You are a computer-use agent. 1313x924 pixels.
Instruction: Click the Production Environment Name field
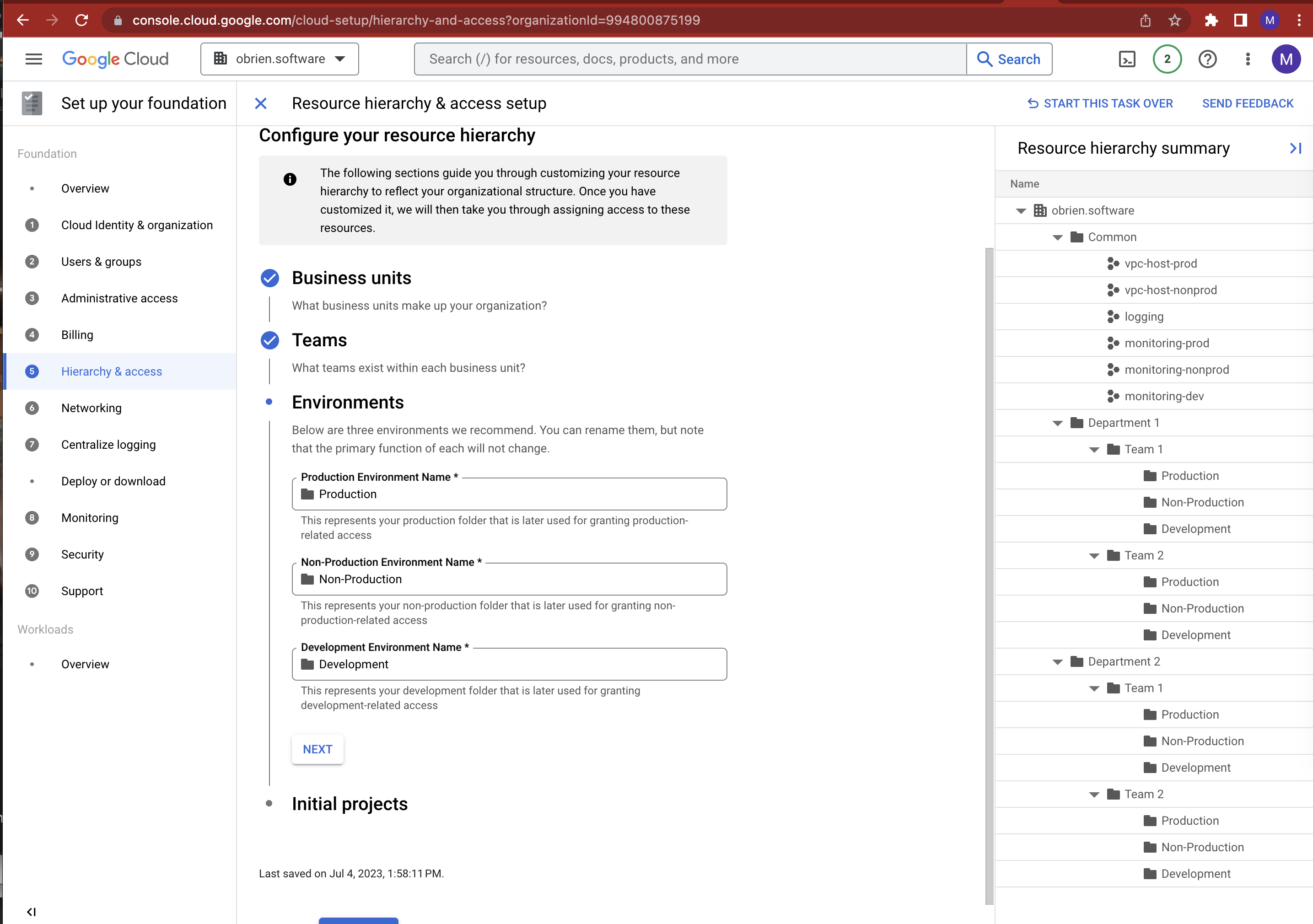(x=509, y=494)
